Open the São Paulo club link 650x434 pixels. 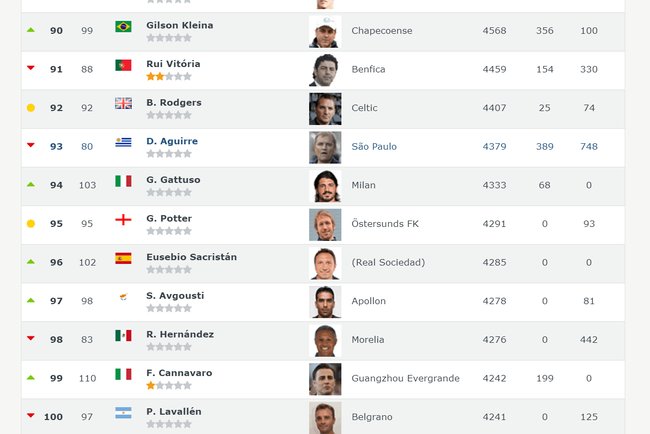374,146
